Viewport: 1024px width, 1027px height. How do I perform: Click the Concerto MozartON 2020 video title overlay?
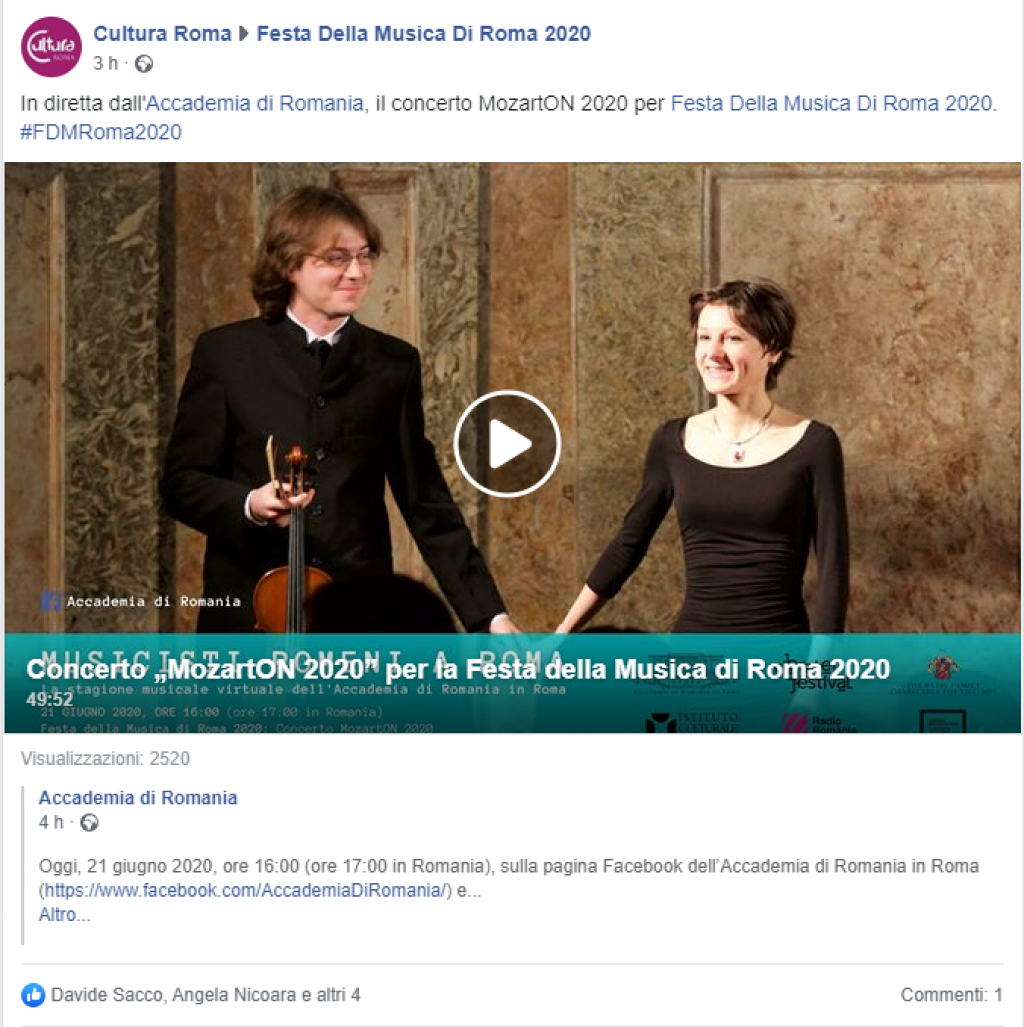458,669
